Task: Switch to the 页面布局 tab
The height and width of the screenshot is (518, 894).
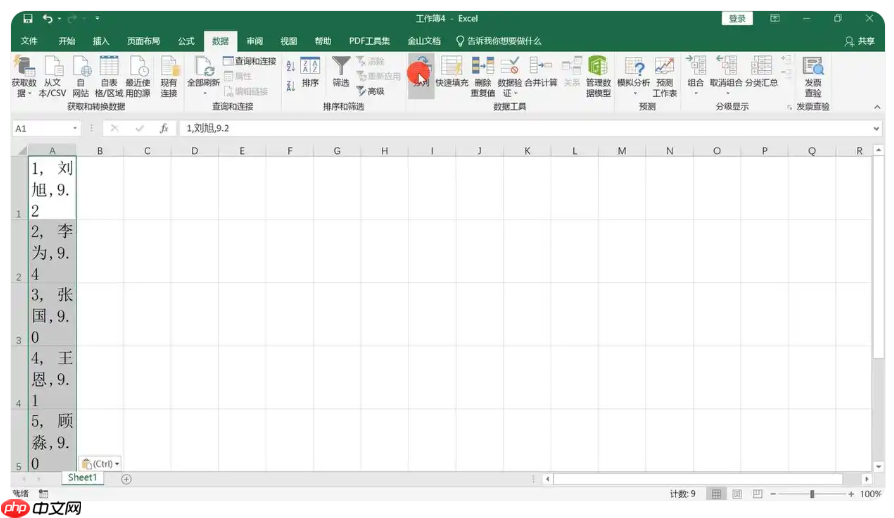Action: (144, 41)
